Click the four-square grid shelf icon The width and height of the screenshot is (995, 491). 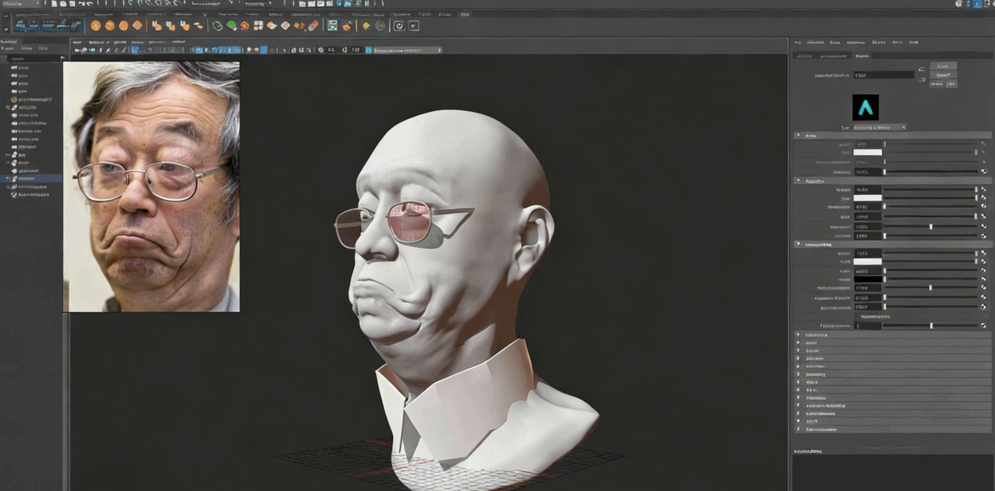pos(258,25)
